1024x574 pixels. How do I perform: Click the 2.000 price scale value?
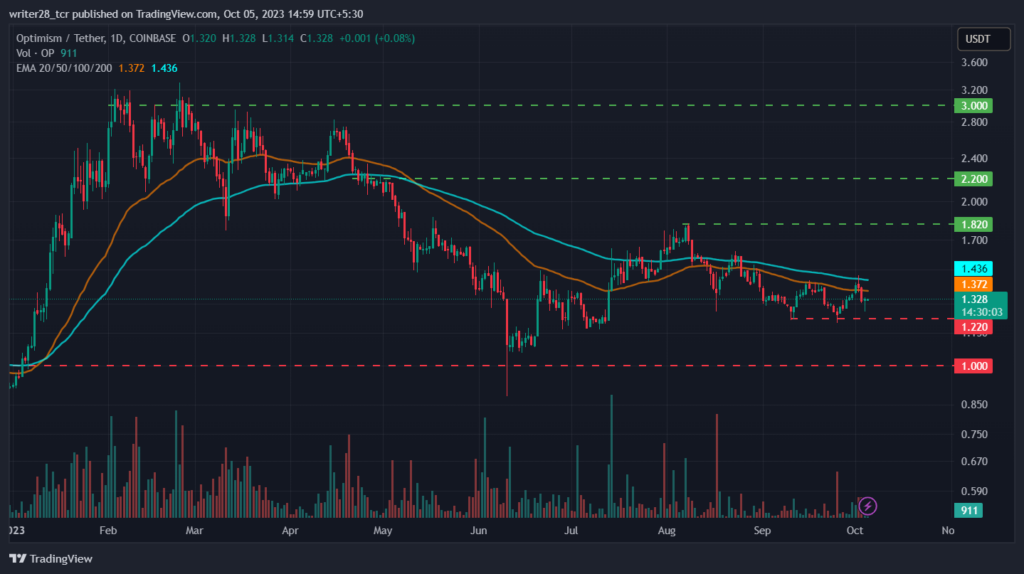pyautogui.click(x=974, y=202)
